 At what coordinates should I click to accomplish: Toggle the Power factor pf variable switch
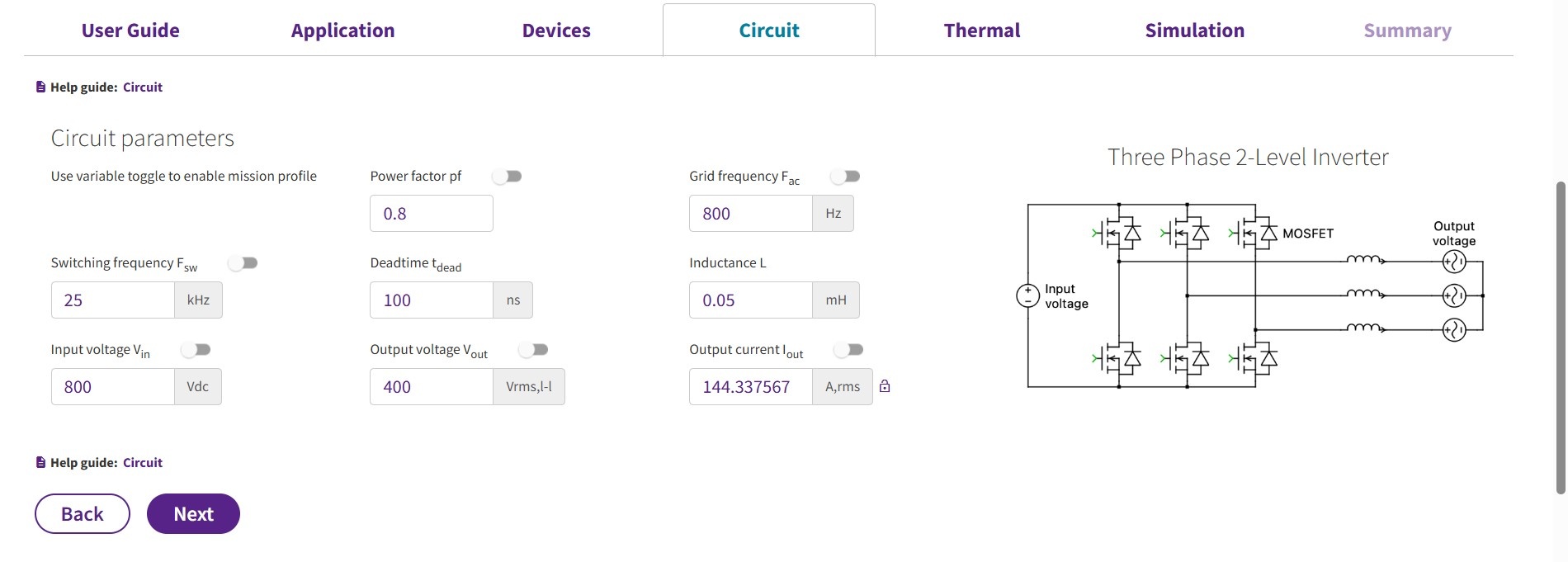pos(508,177)
